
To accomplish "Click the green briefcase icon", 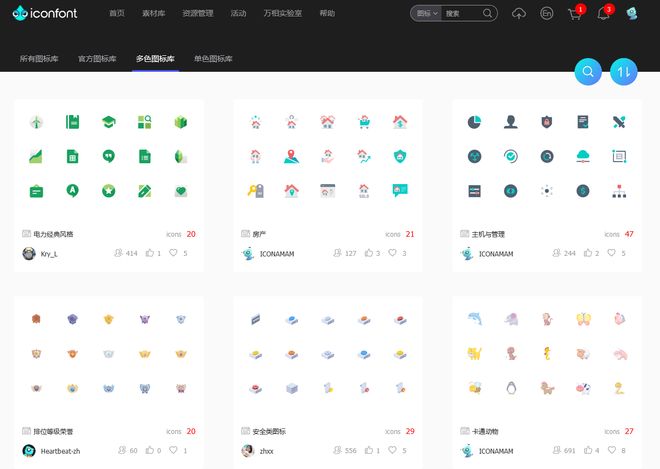I will point(37,191).
